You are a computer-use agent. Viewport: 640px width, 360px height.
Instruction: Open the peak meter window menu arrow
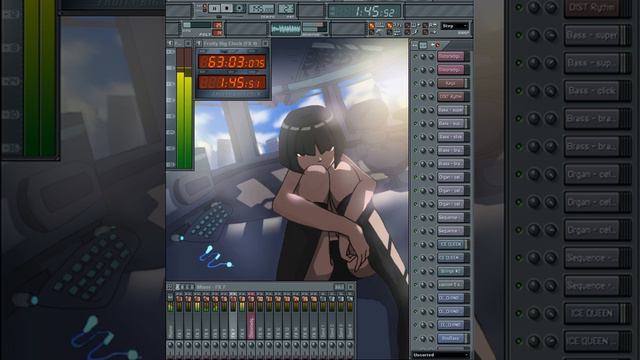(x=170, y=43)
